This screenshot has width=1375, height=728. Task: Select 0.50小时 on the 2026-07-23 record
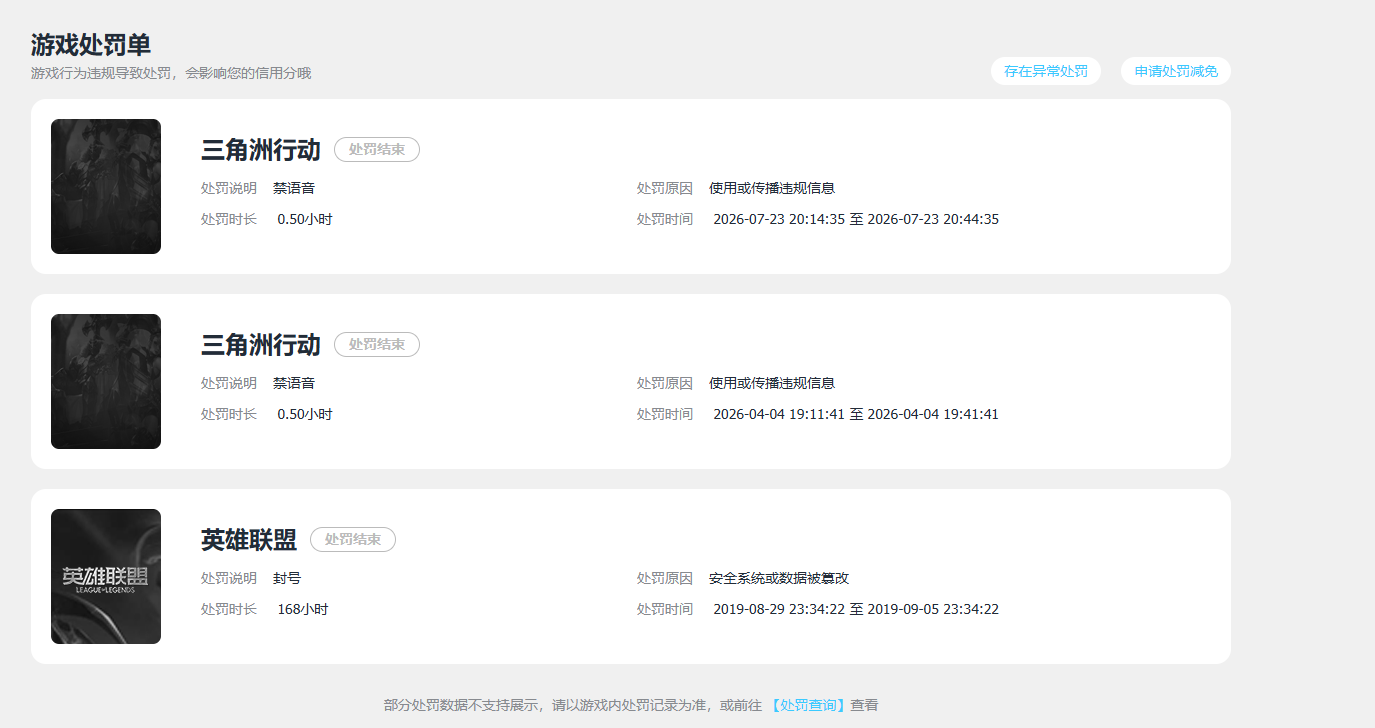[x=305, y=219]
